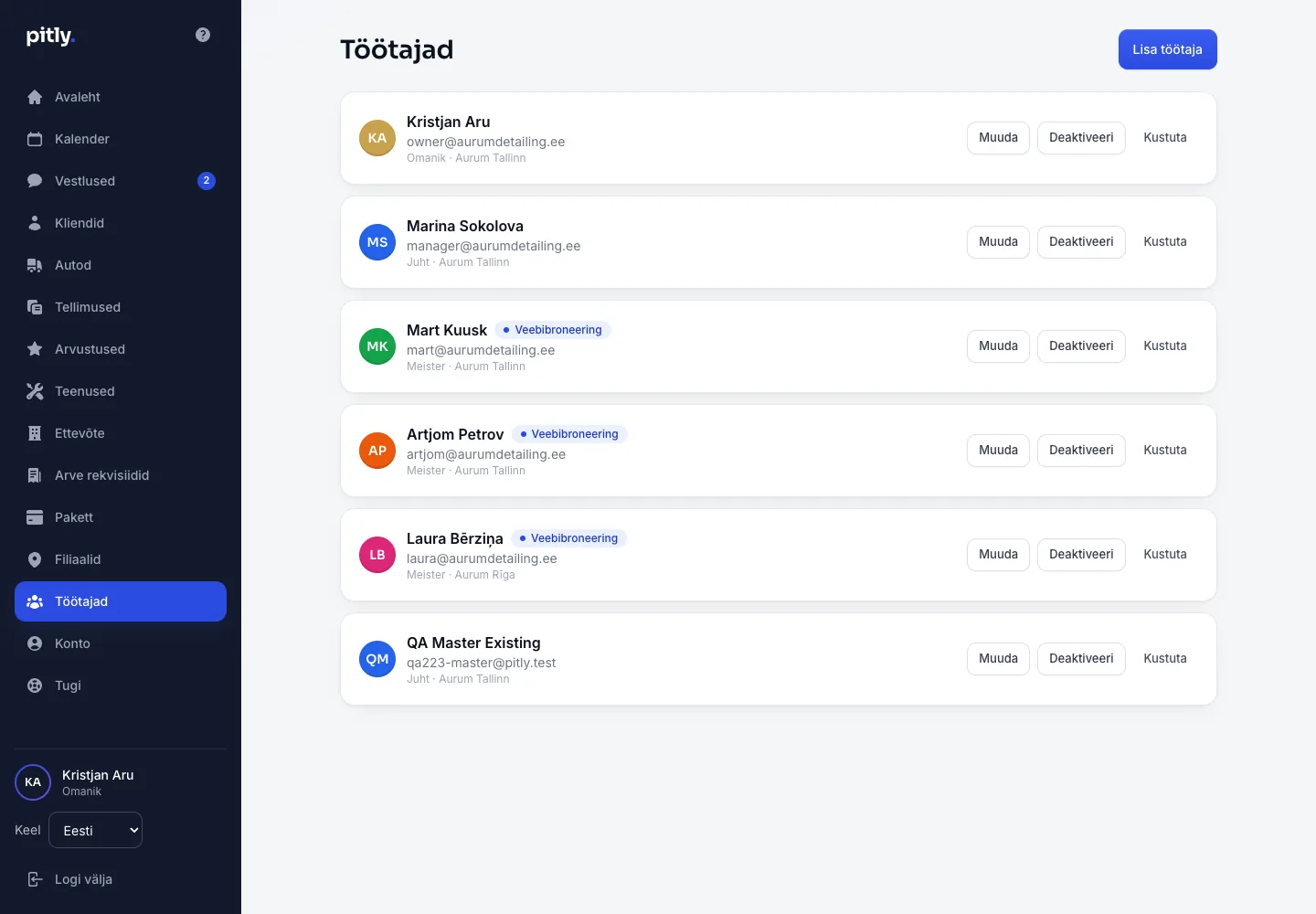Delete Mart Kuusk via Kustuta
This screenshot has width=1316, height=914.
pos(1165,346)
